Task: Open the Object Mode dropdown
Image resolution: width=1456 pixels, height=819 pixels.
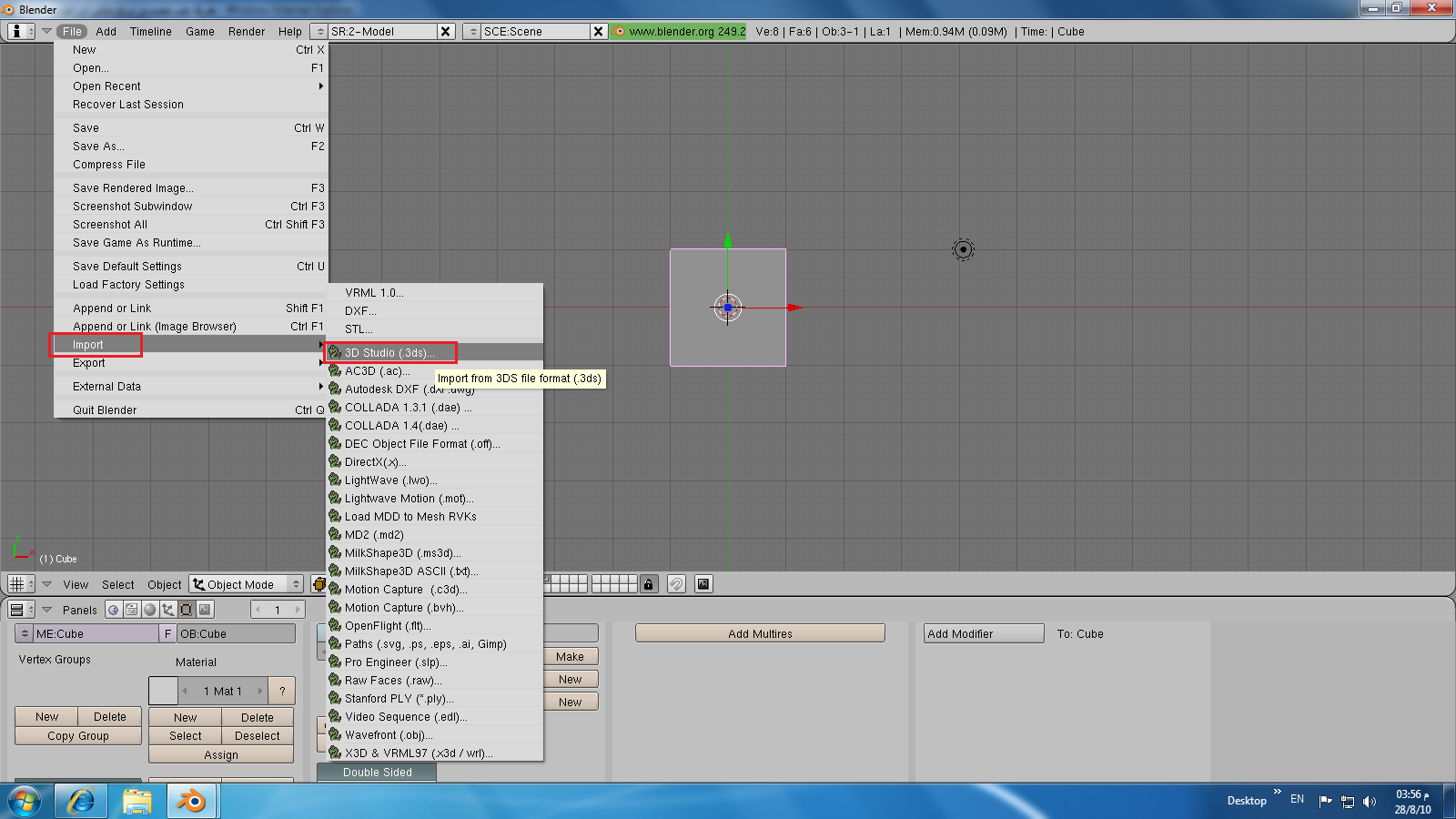Action: [247, 584]
